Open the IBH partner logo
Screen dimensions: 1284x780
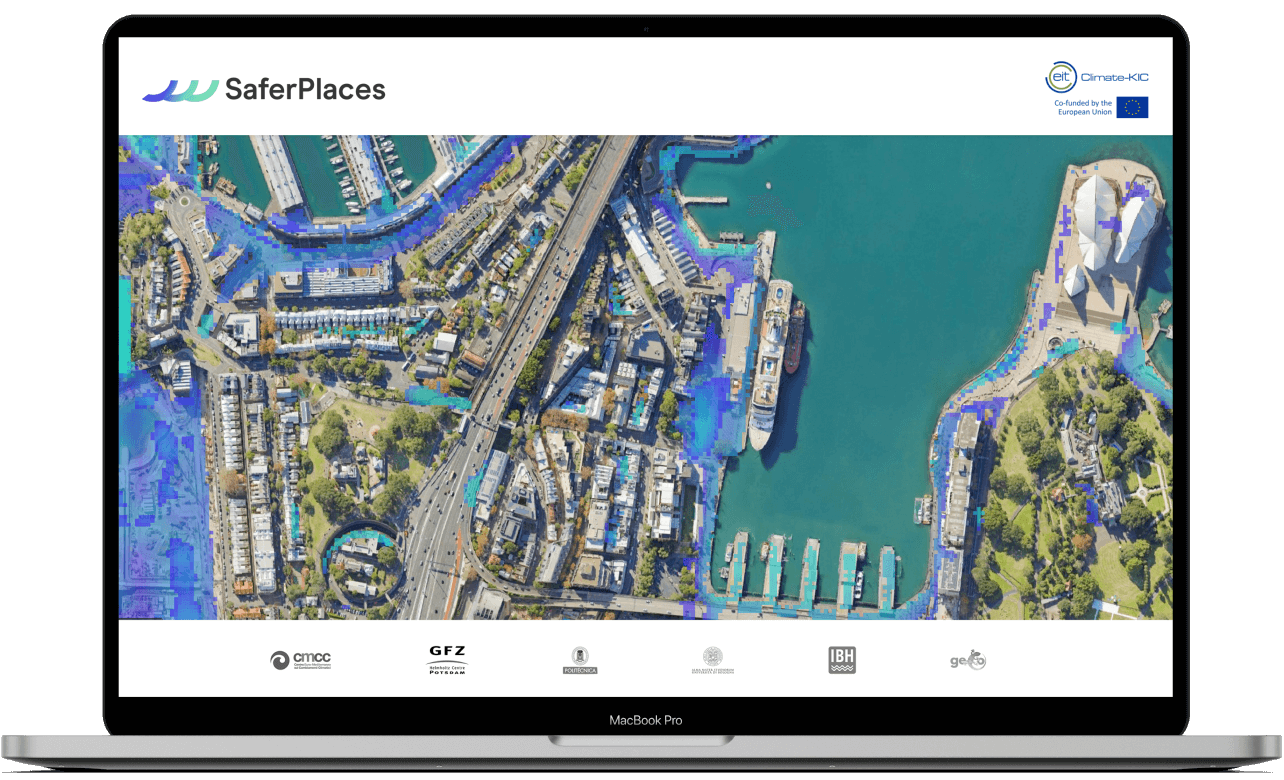coord(842,660)
